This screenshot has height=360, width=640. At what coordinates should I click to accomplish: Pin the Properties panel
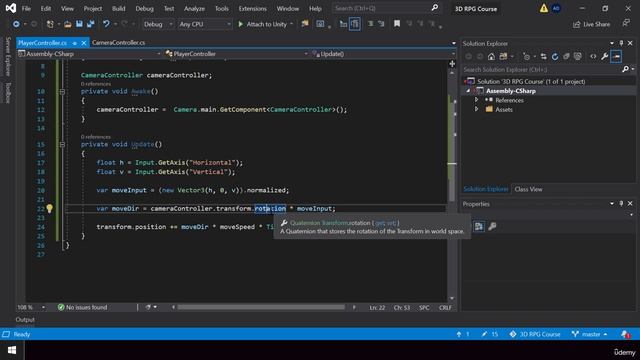click(x=621, y=204)
